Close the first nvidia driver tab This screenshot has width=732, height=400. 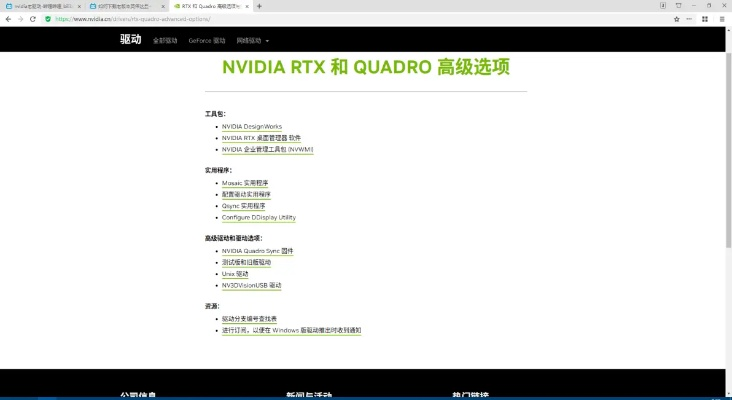(x=79, y=6)
